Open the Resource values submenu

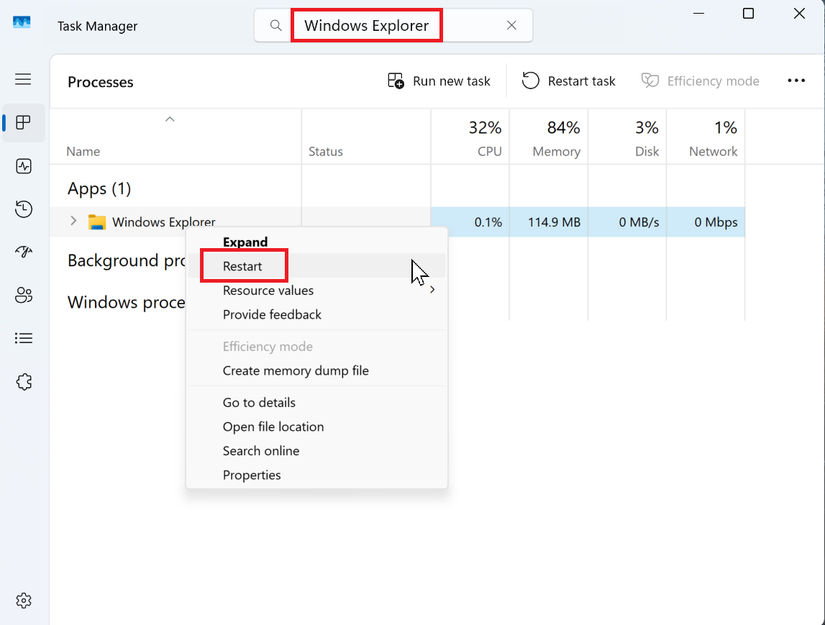(x=267, y=290)
